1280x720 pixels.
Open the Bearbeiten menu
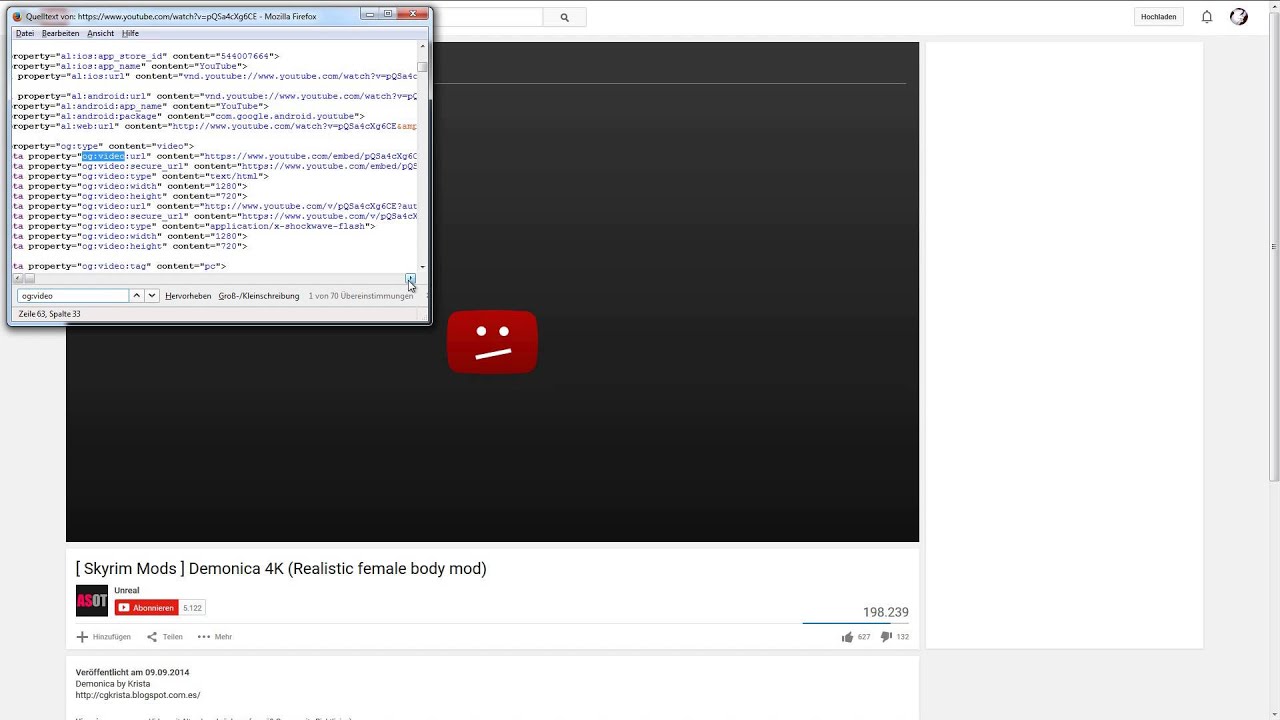coord(60,33)
